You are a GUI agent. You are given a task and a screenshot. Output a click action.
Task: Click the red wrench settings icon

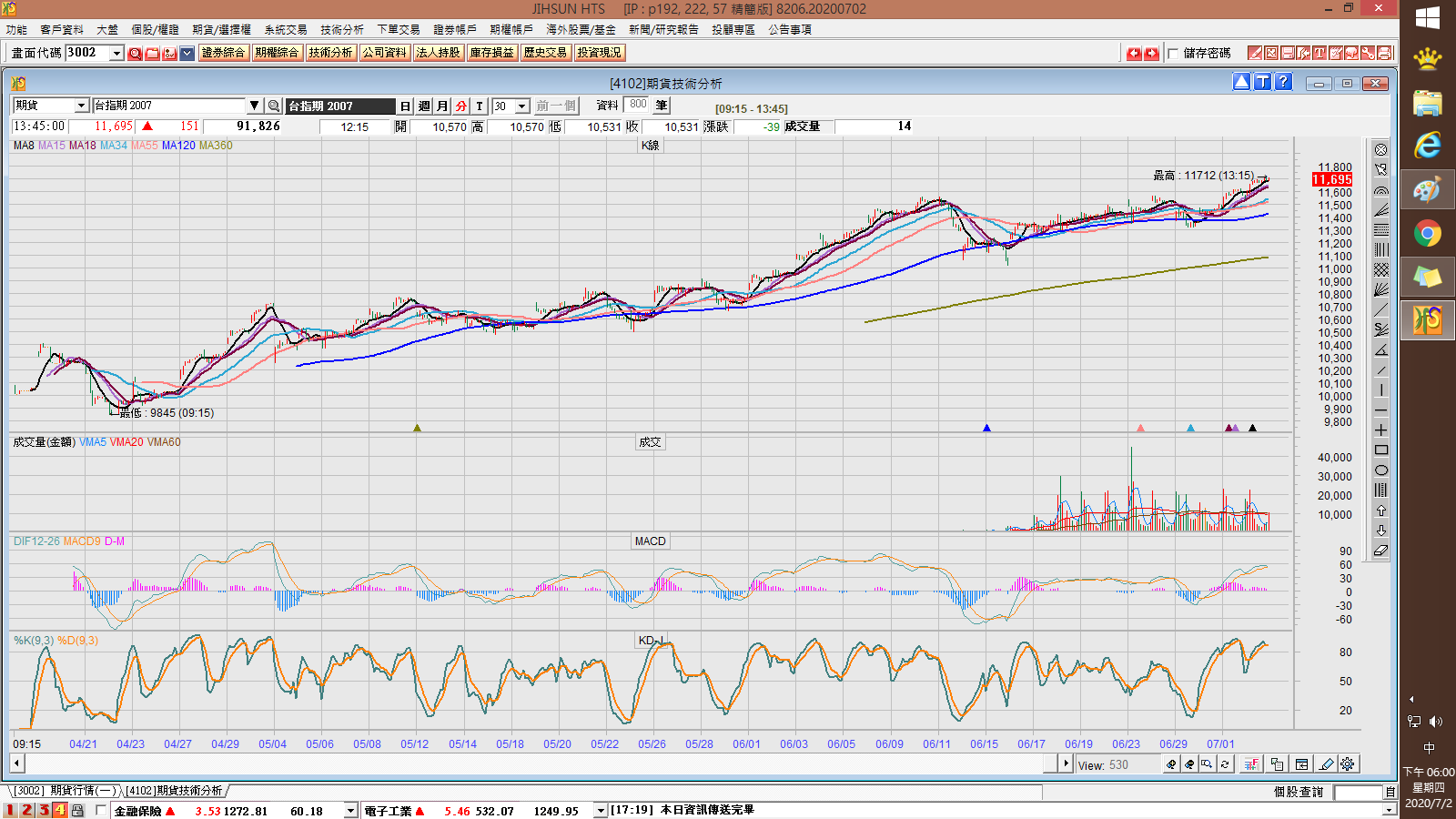[x=1368, y=53]
